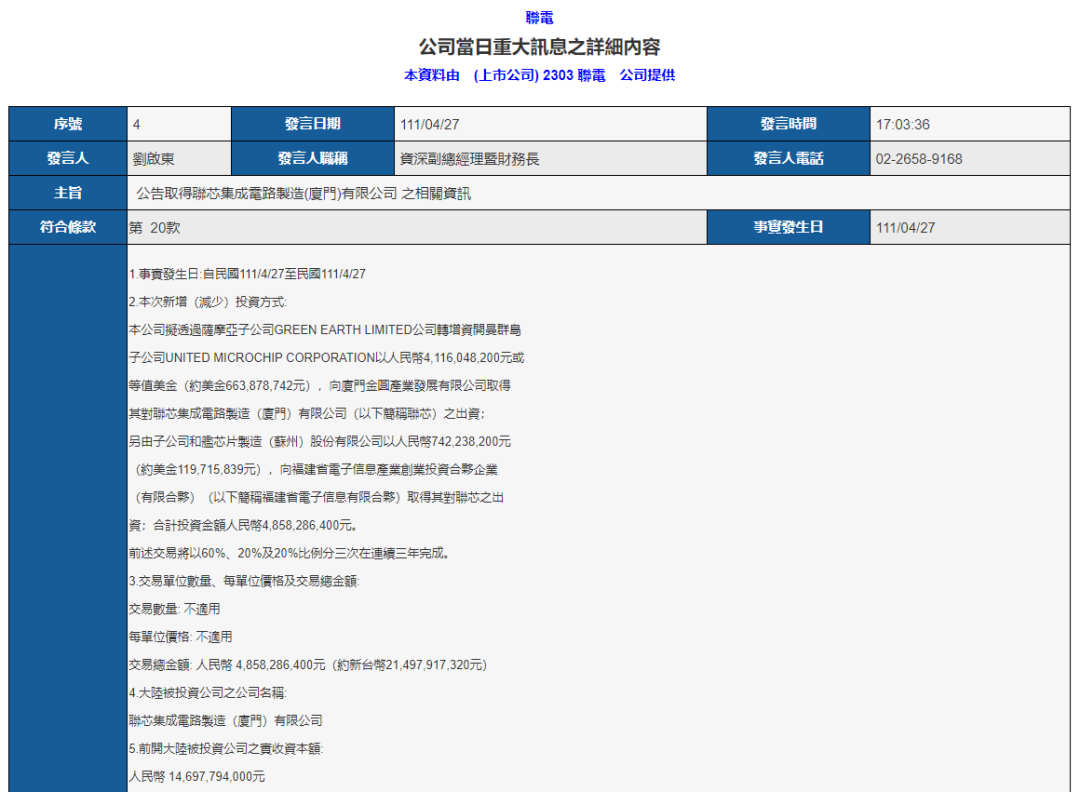This screenshot has width=1080, height=792.
Task: Click phone number 02-2658-9168
Action: coord(919,159)
